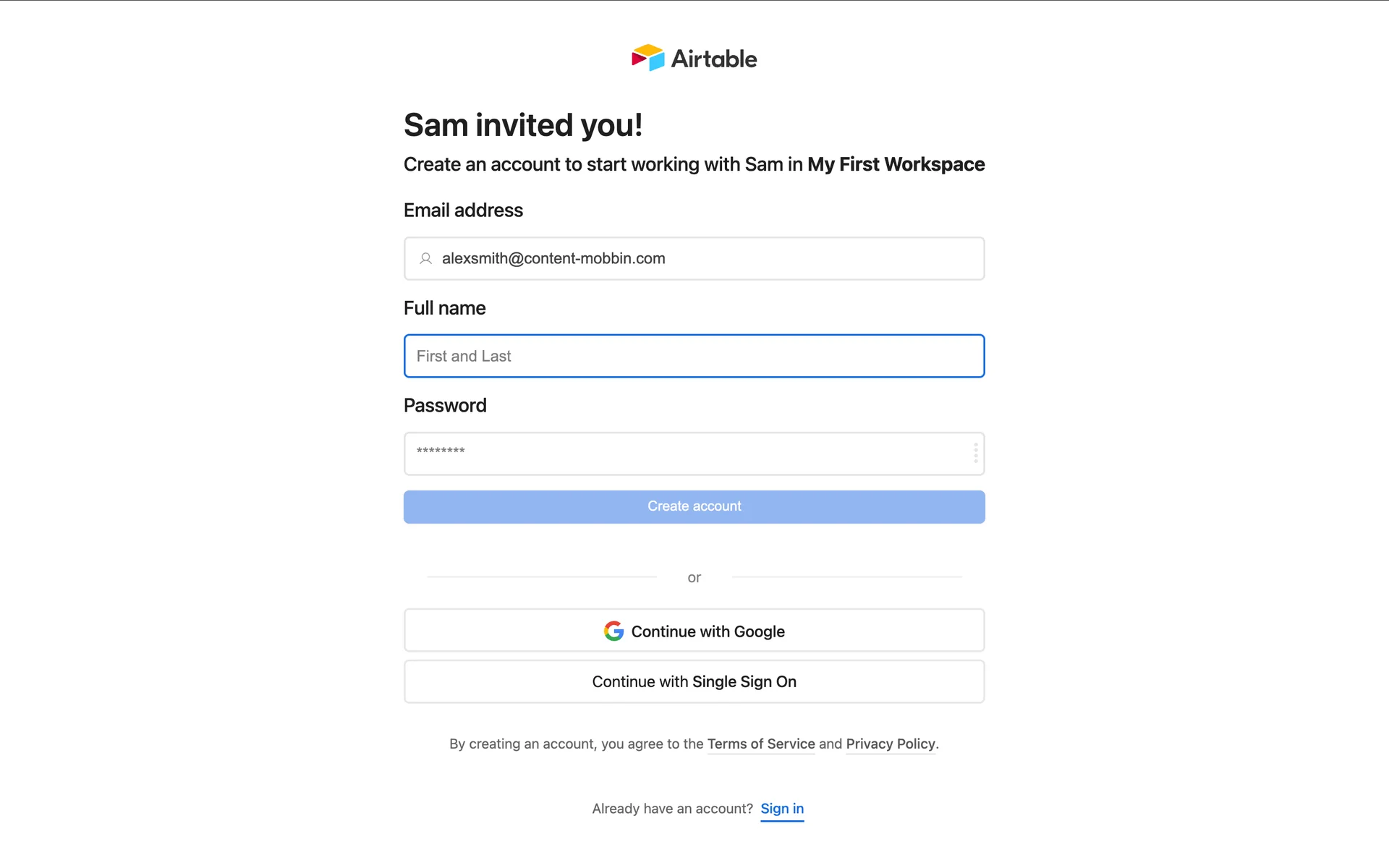Focus the Password input field

tap(687, 454)
